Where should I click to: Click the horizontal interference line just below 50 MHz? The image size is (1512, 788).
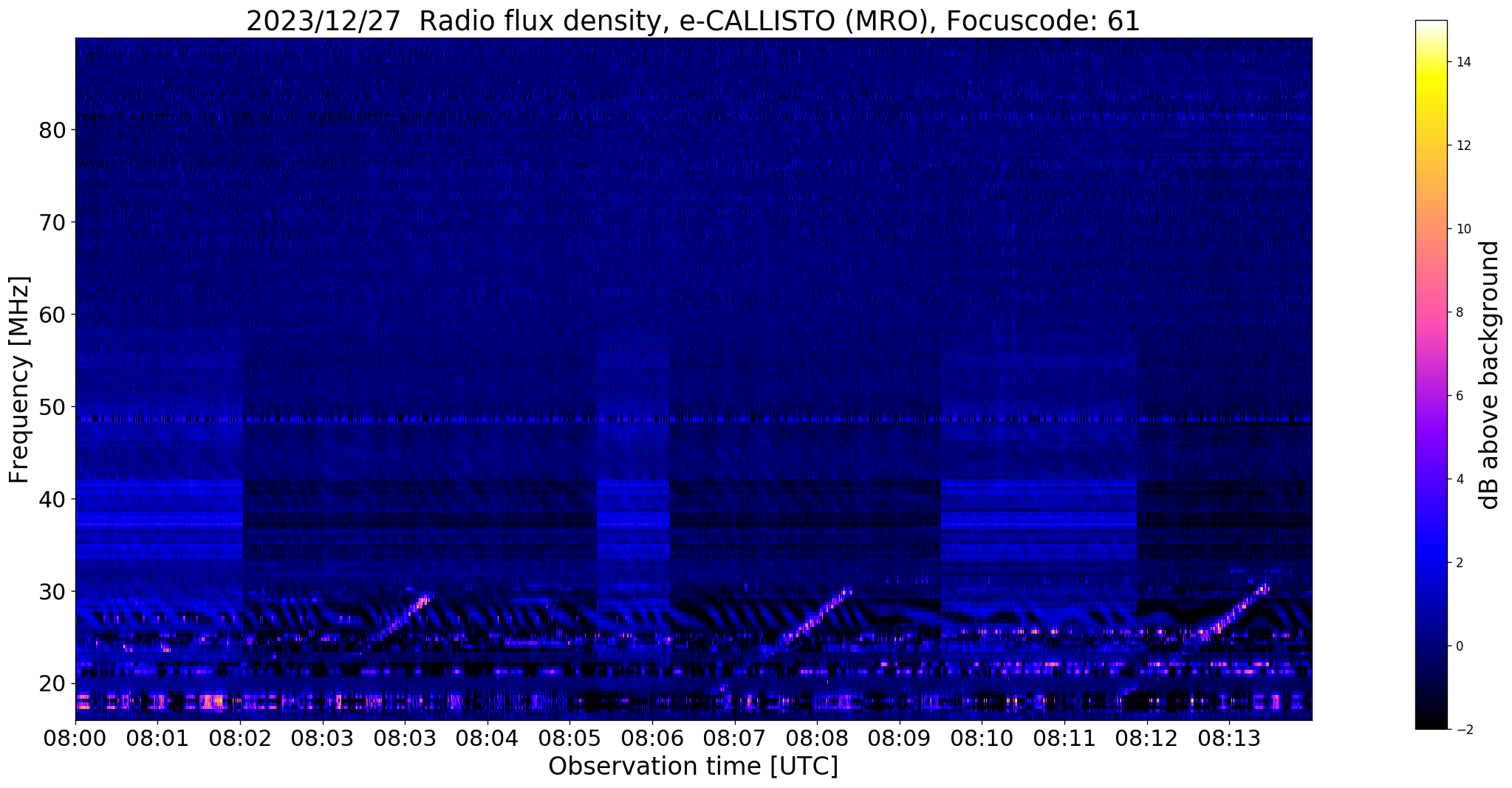[694, 419]
